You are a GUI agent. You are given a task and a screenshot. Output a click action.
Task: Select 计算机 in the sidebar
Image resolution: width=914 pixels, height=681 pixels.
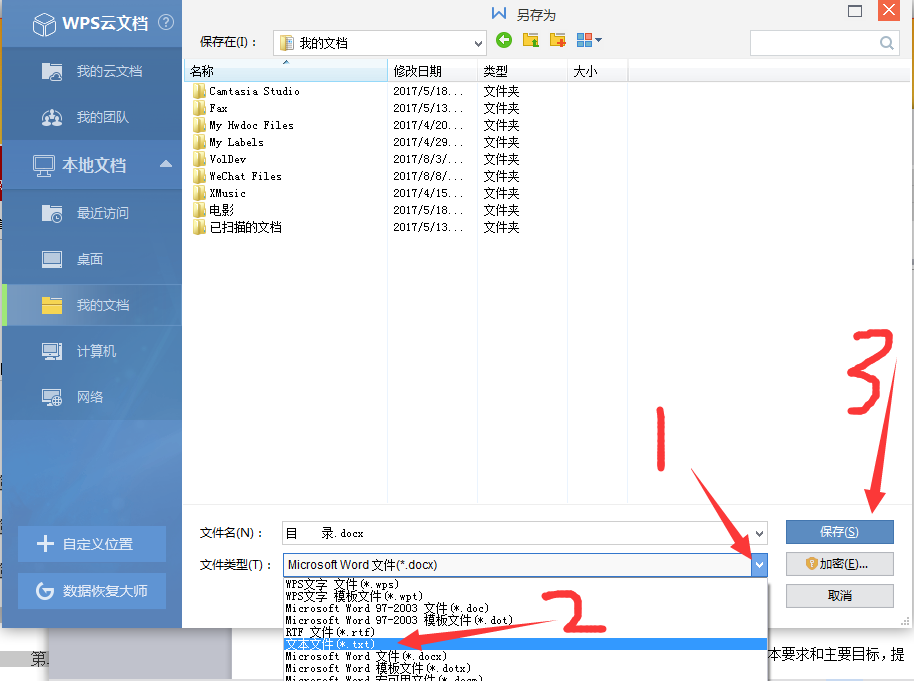click(x=92, y=351)
